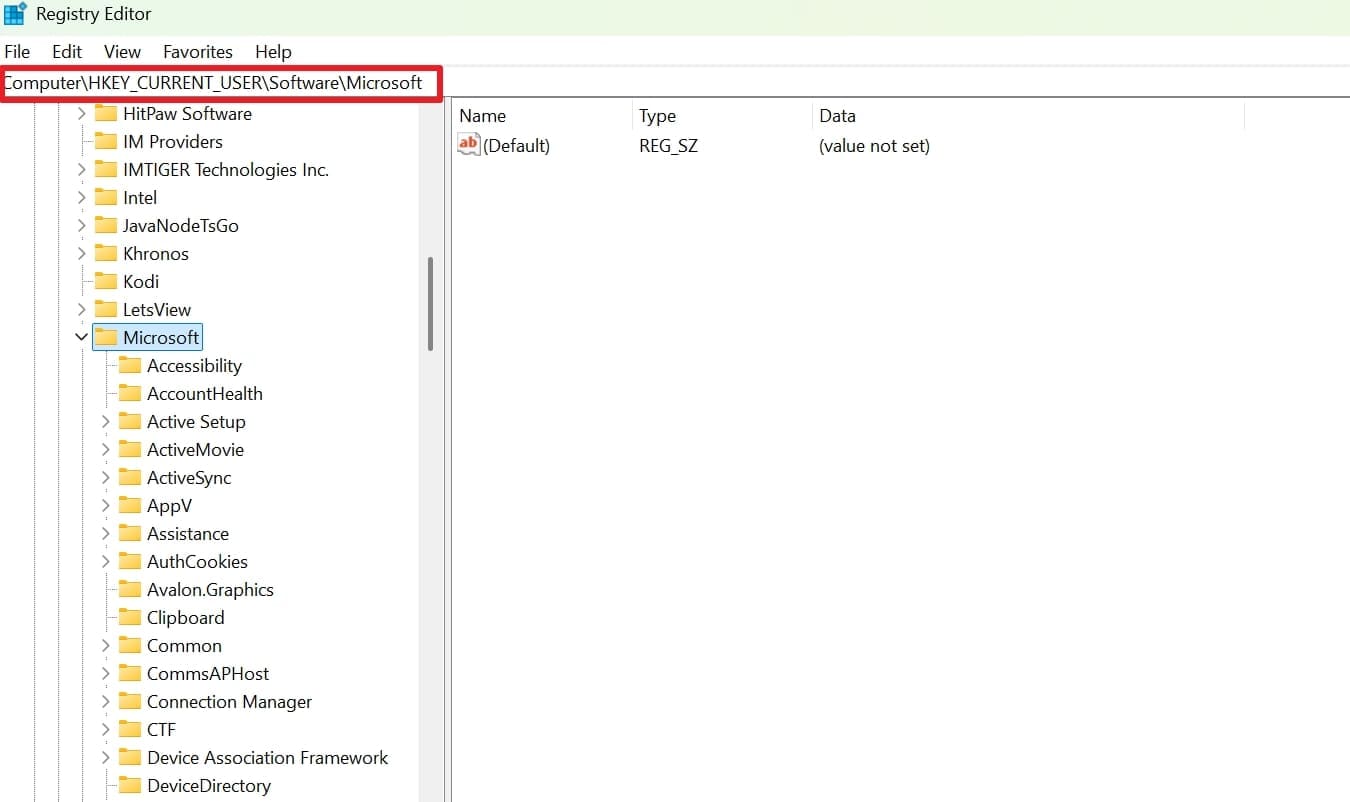The height and width of the screenshot is (802, 1350).
Task: Click the JavaNodeTsGo folder icon
Action: pos(106,225)
